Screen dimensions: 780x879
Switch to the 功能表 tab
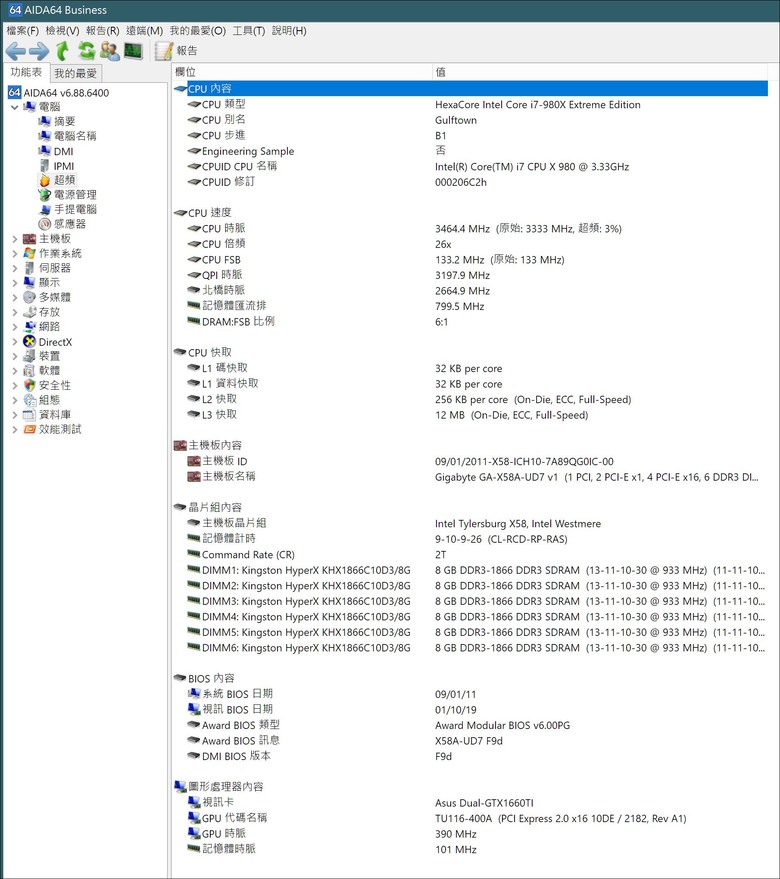click(x=26, y=72)
